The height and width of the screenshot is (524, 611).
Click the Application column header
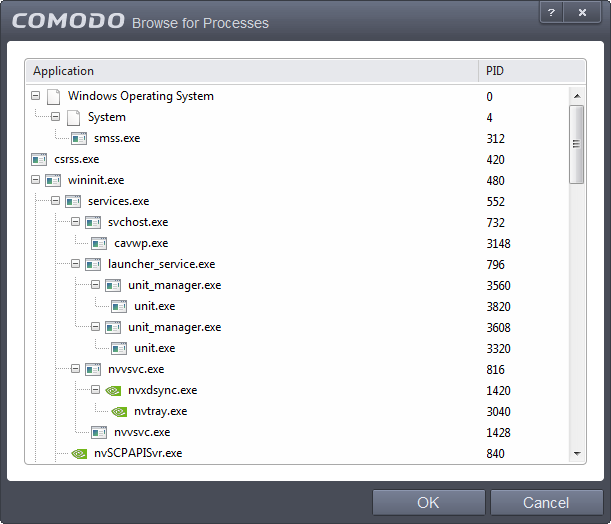250,71
